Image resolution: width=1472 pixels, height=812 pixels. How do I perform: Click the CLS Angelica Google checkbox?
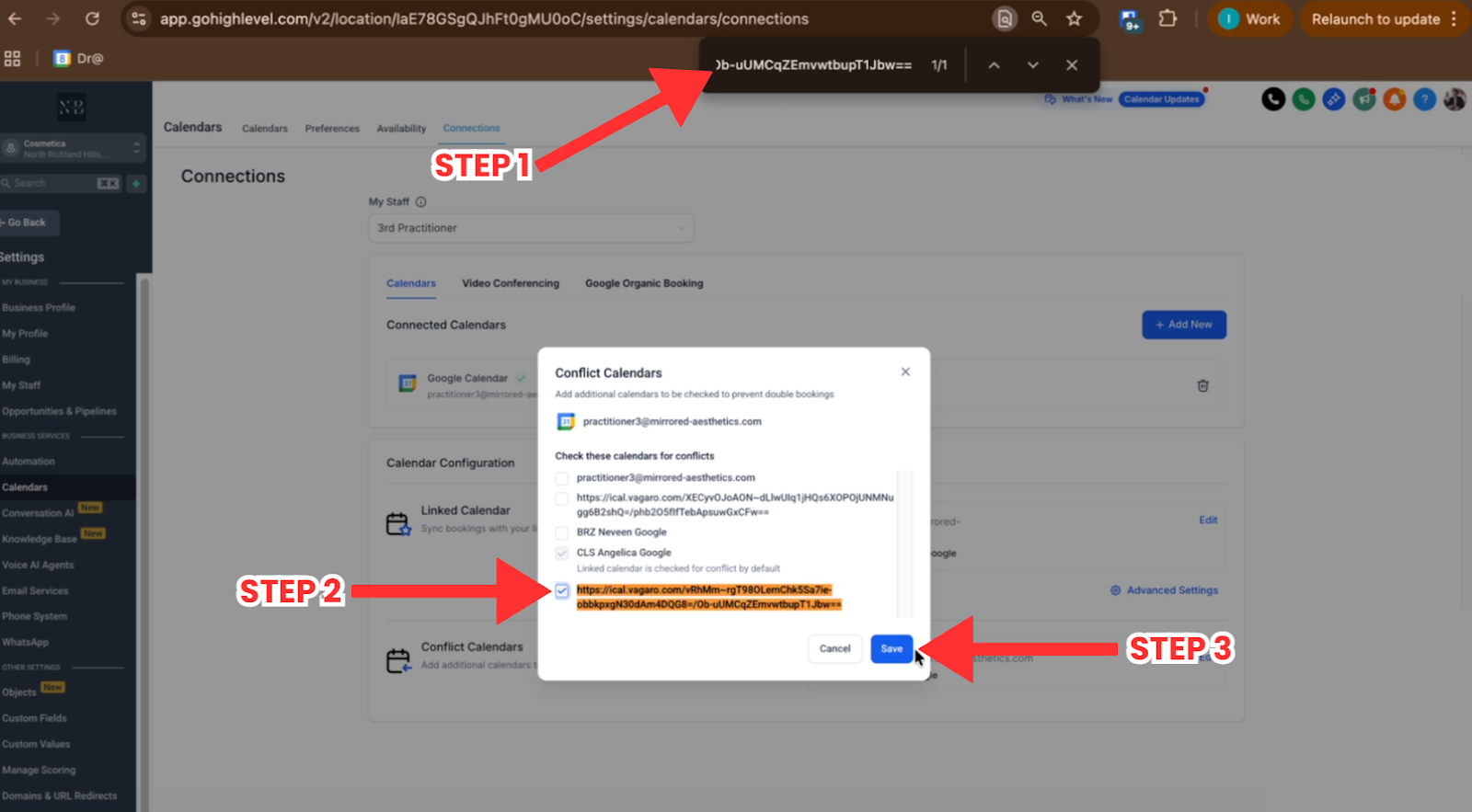[561, 553]
